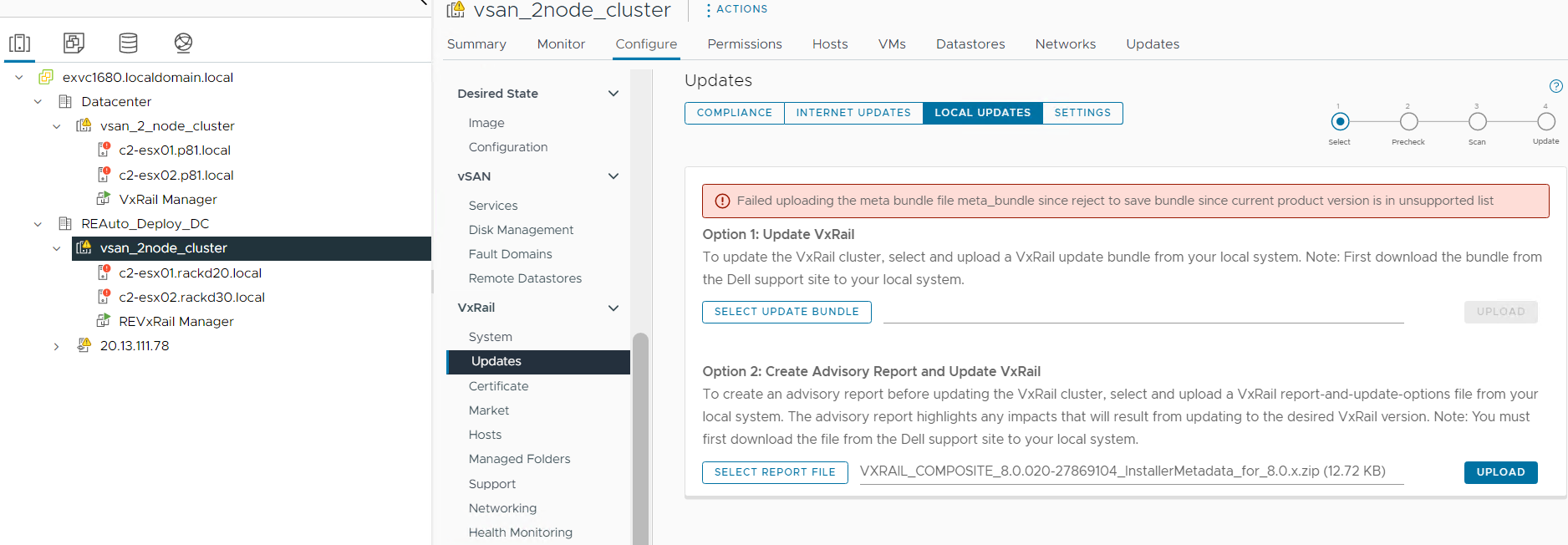Open the Hosts and Clusters inventory view icon
Screen dimensions: 1568x545
point(19,43)
